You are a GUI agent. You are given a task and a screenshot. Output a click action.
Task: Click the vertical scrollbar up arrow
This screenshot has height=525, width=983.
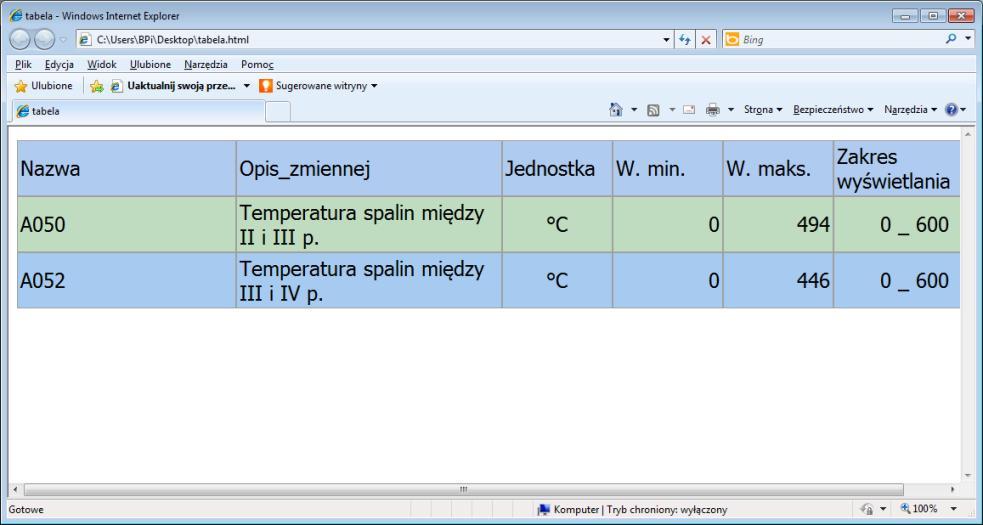point(967,134)
